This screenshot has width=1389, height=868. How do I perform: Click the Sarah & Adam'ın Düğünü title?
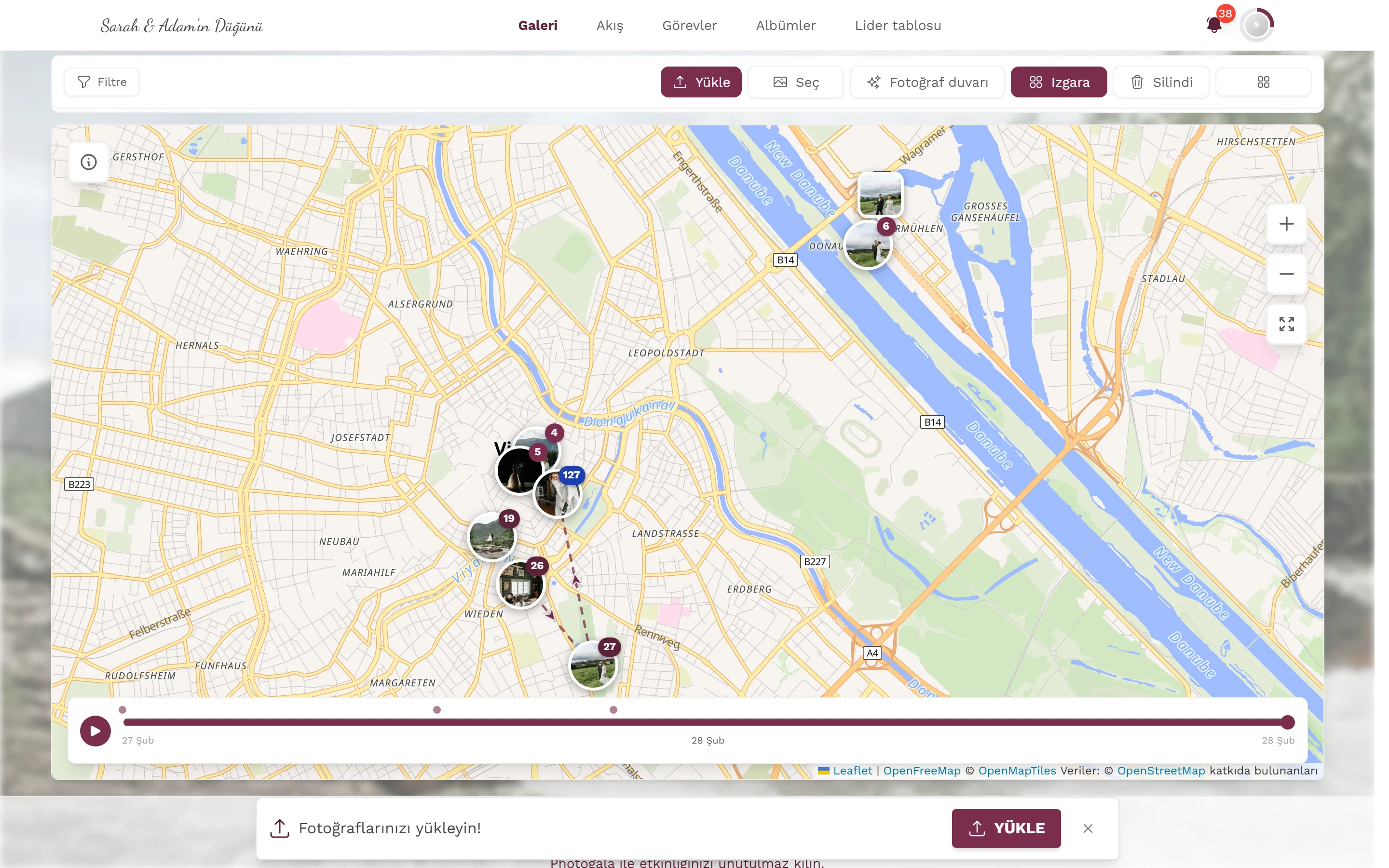pyautogui.click(x=181, y=26)
